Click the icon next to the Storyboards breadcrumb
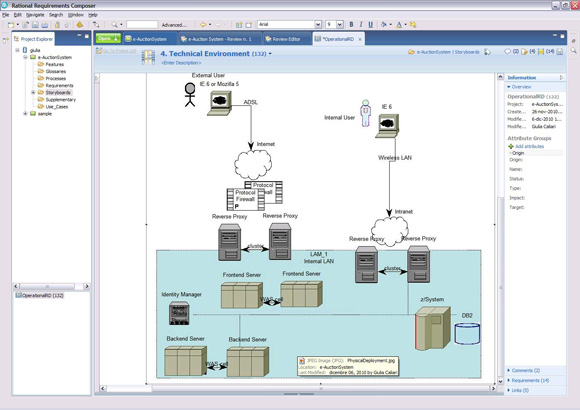Image resolution: width=580 pixels, height=410 pixels. click(x=488, y=52)
